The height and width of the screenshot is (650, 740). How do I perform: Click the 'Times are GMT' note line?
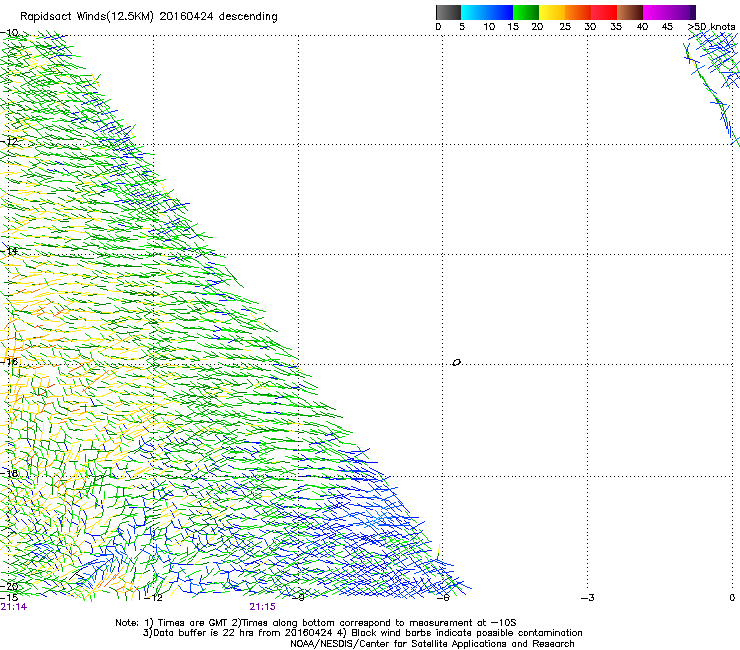pyautogui.click(x=316, y=623)
